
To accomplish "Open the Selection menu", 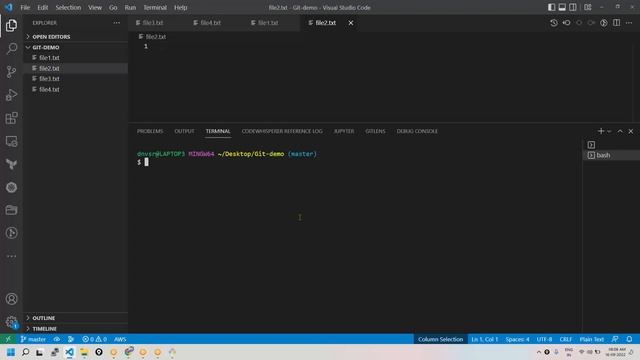I will [68, 7].
